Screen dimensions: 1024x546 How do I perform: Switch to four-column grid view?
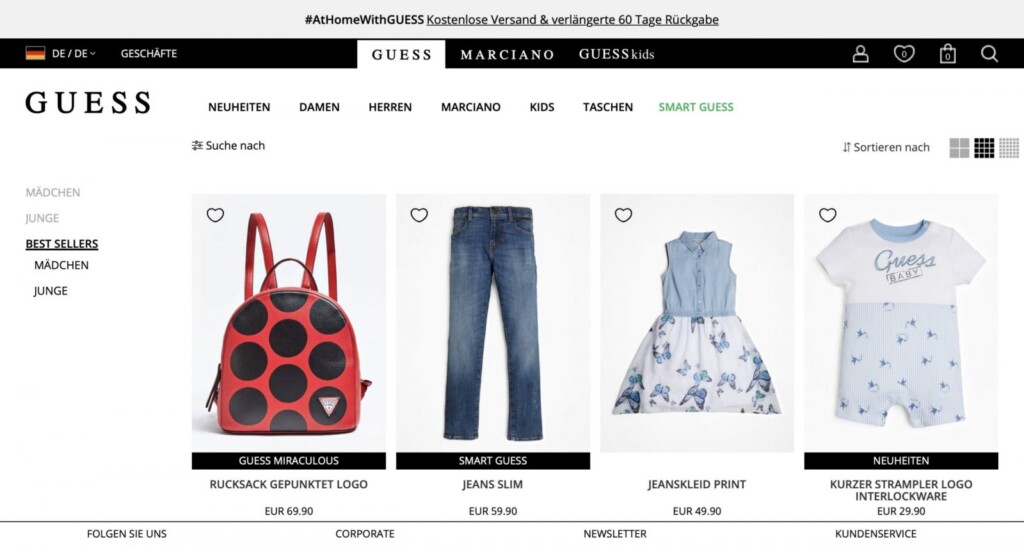[x=984, y=148]
